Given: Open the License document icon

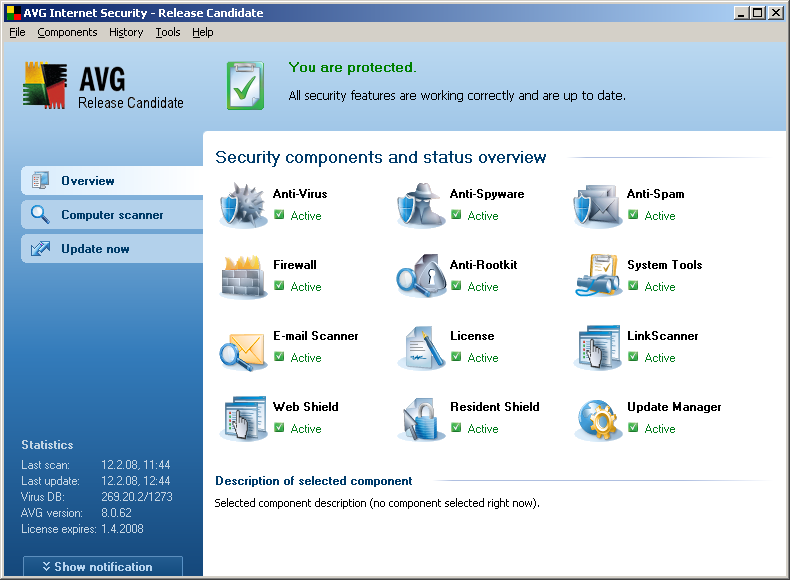Looking at the screenshot, I should coord(421,348).
